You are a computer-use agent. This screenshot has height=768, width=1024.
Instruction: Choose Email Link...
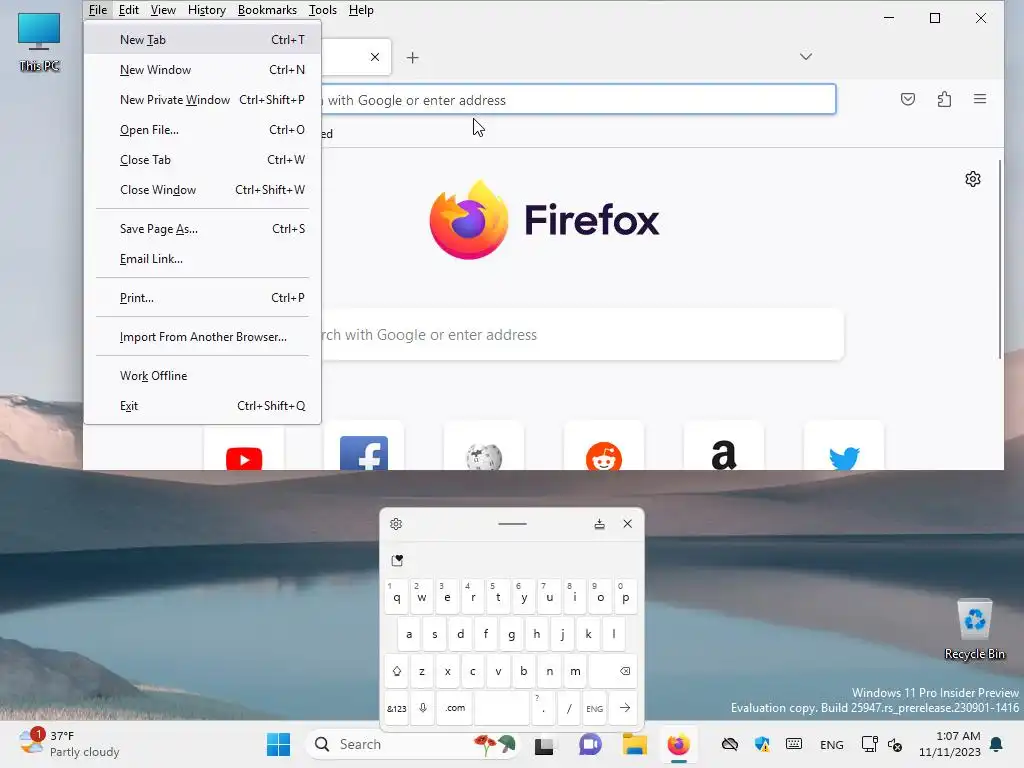coord(202,259)
